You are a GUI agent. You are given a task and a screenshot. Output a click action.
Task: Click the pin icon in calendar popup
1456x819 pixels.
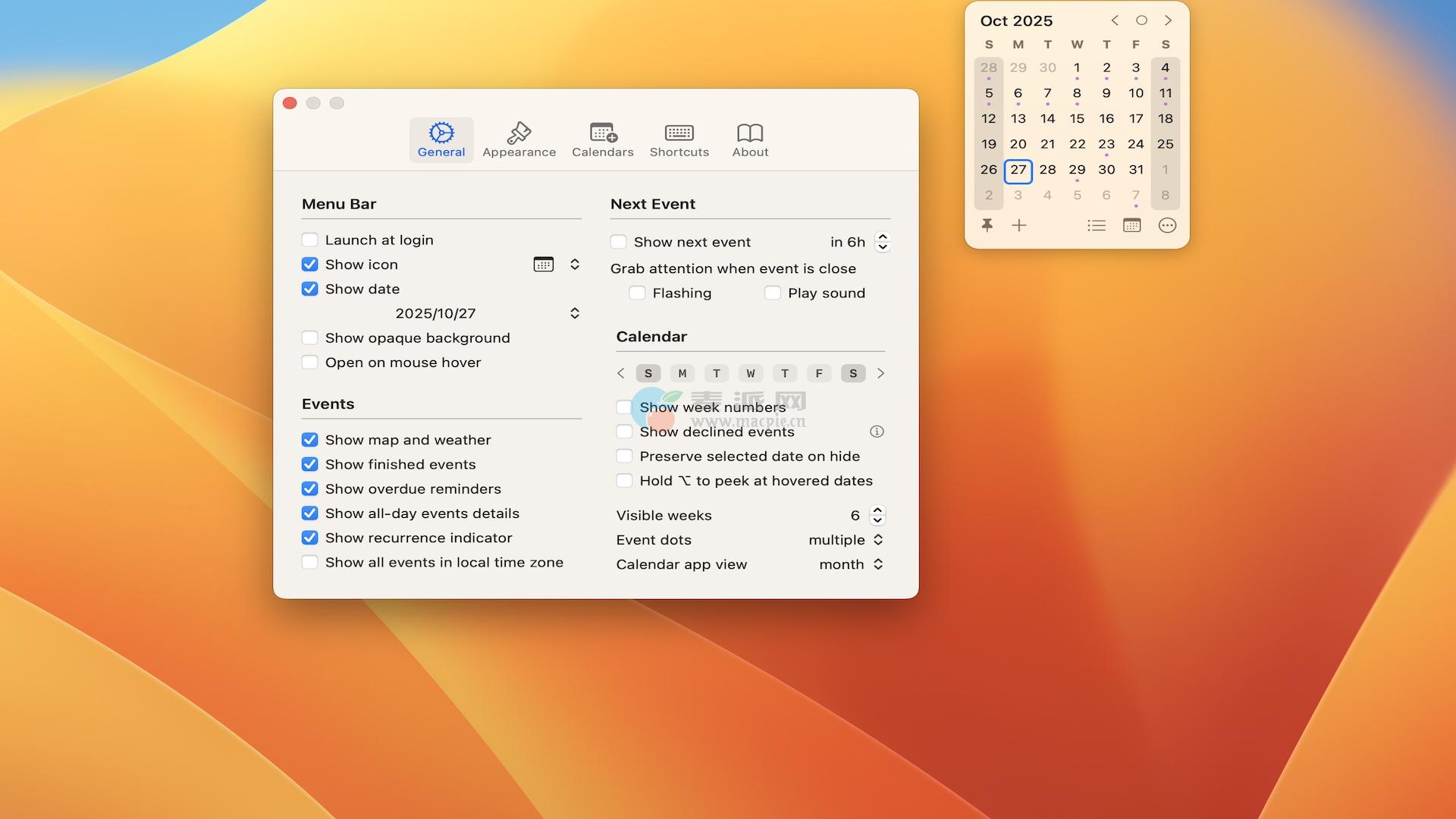(x=987, y=225)
